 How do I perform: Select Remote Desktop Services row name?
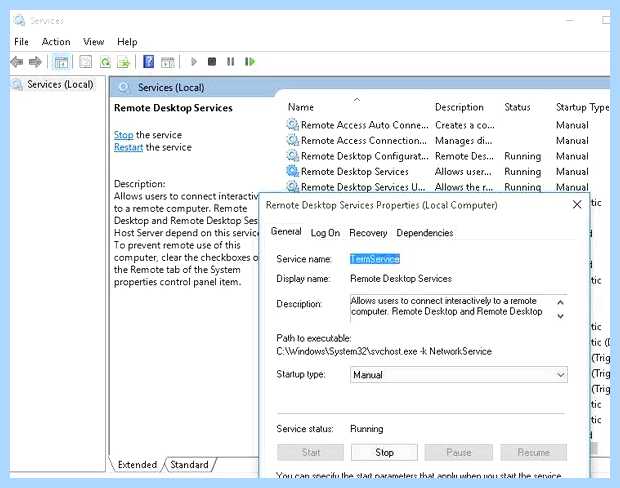pos(355,171)
